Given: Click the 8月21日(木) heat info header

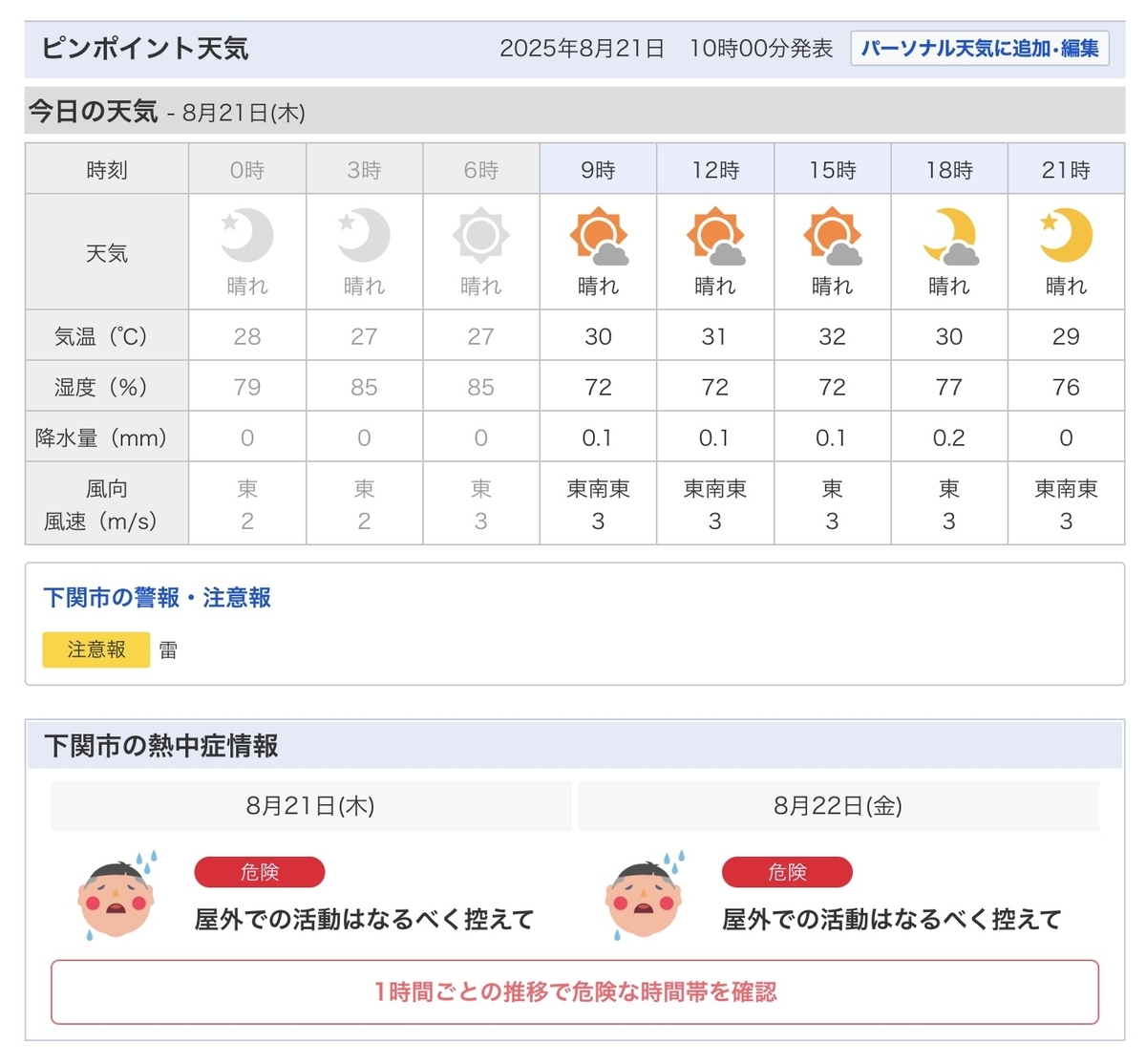Looking at the screenshot, I should pyautogui.click(x=310, y=806).
